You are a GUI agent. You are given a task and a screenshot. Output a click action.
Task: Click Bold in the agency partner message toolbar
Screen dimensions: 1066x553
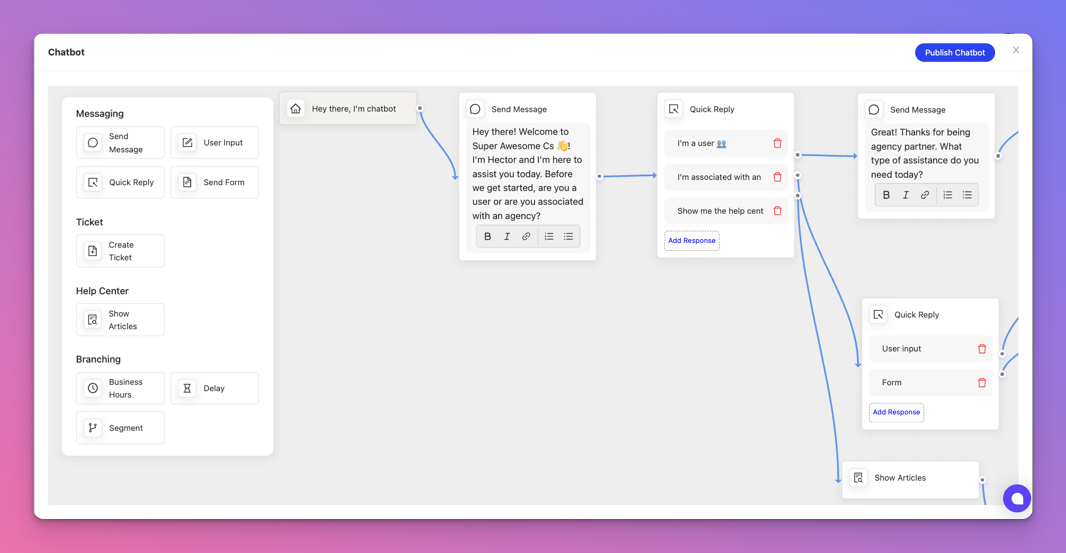click(x=886, y=195)
